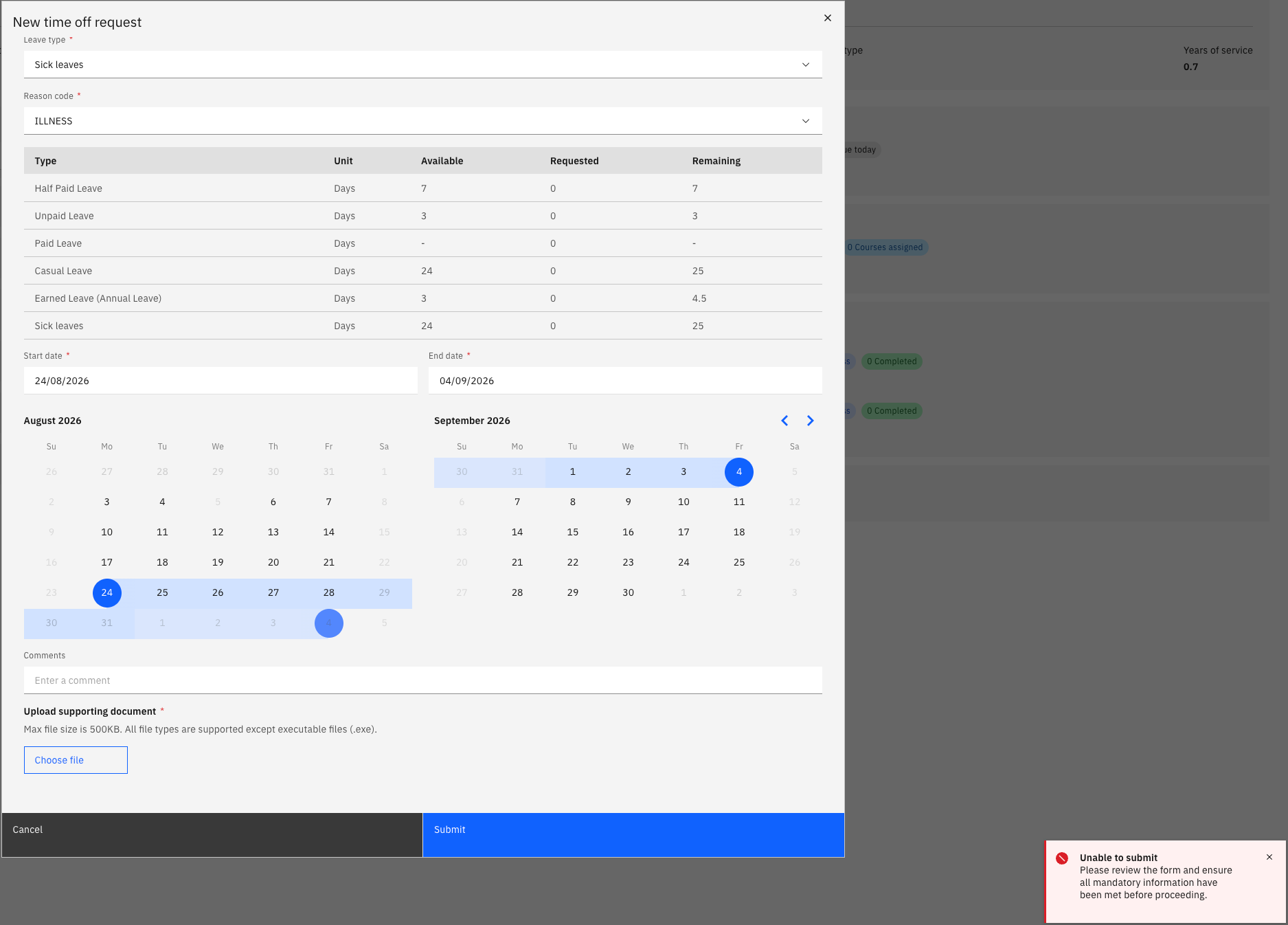Click the End date field

coord(625,381)
